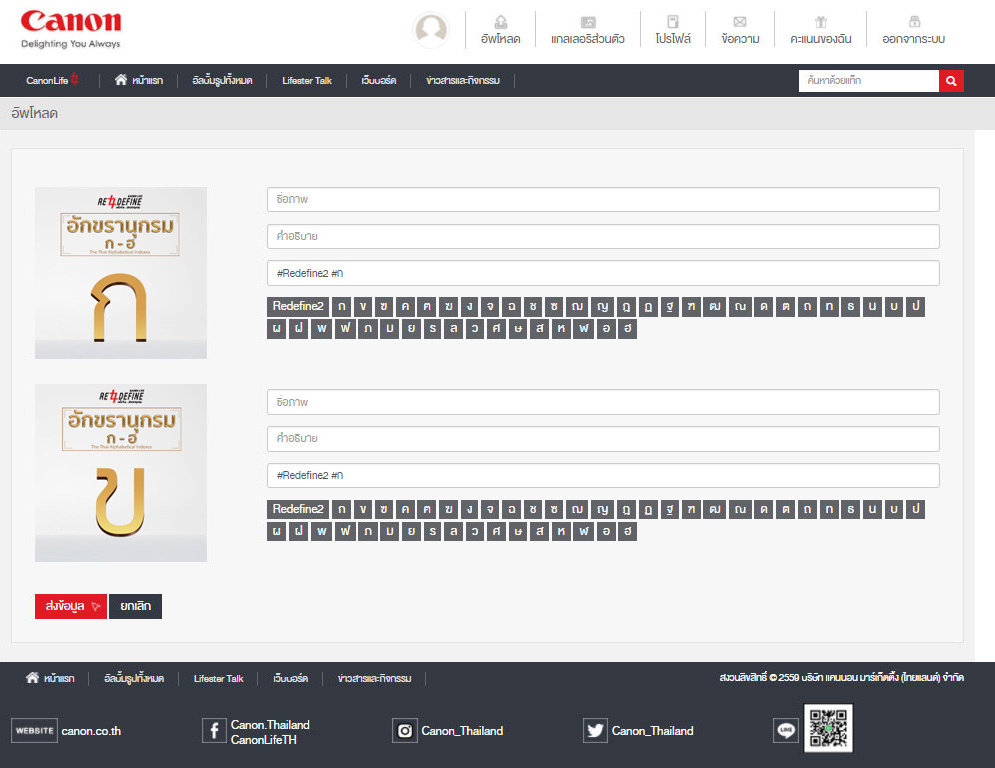The height and width of the screenshot is (768, 995).
Task: Click the upload icon in header
Action: [x=500, y=22]
